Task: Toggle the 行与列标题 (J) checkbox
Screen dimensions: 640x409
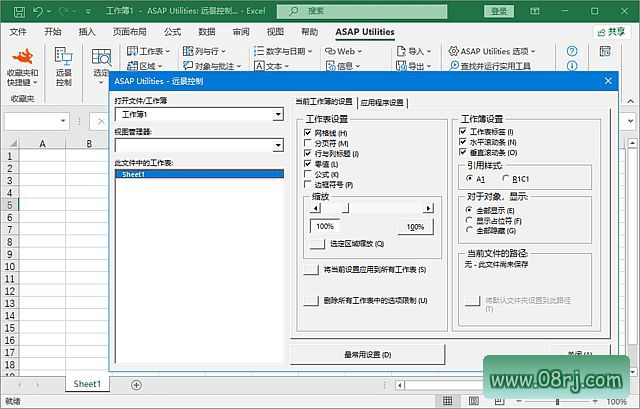Action: 308,153
